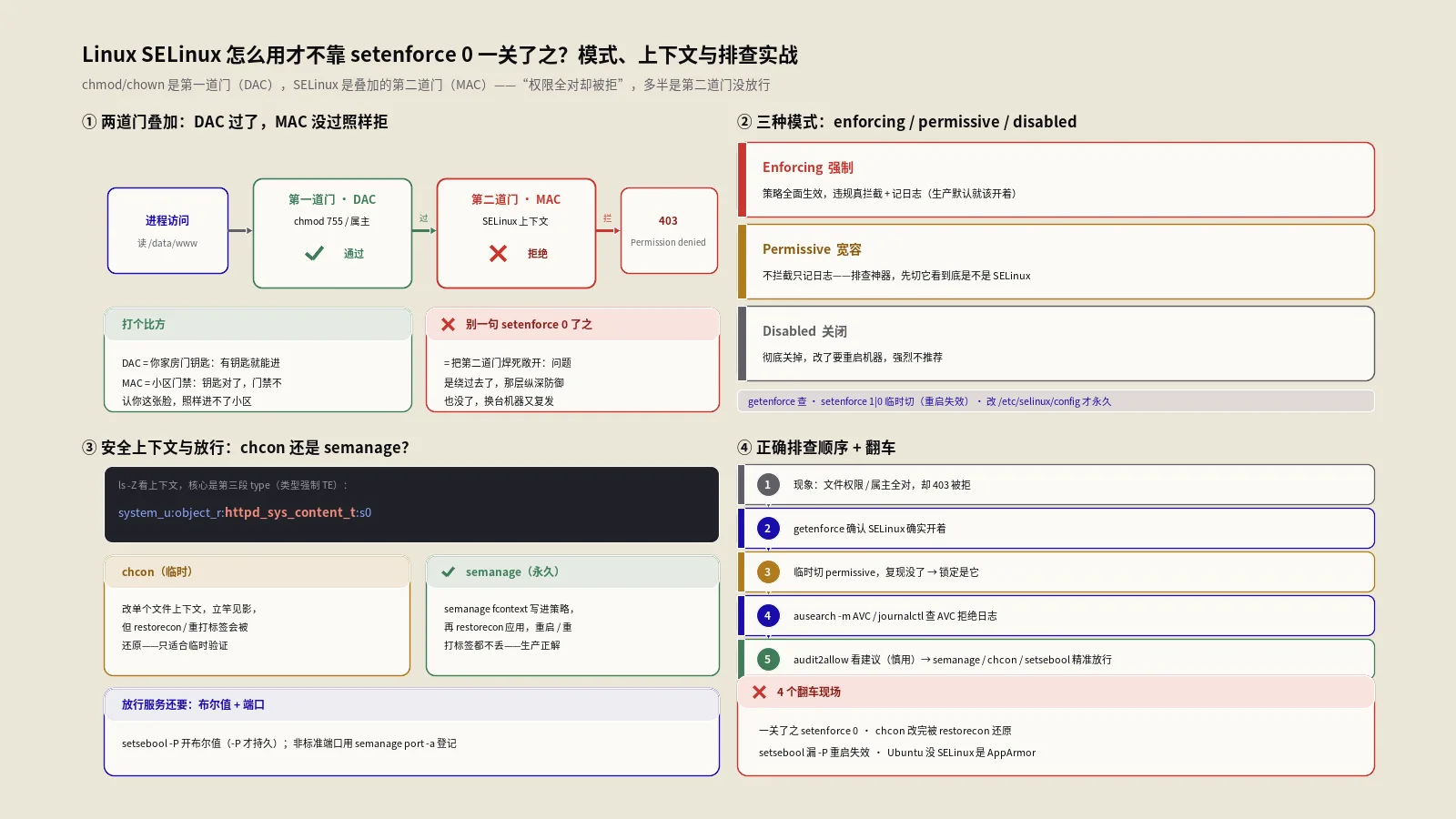Click section heading ① 两道门叠加

click(235, 122)
